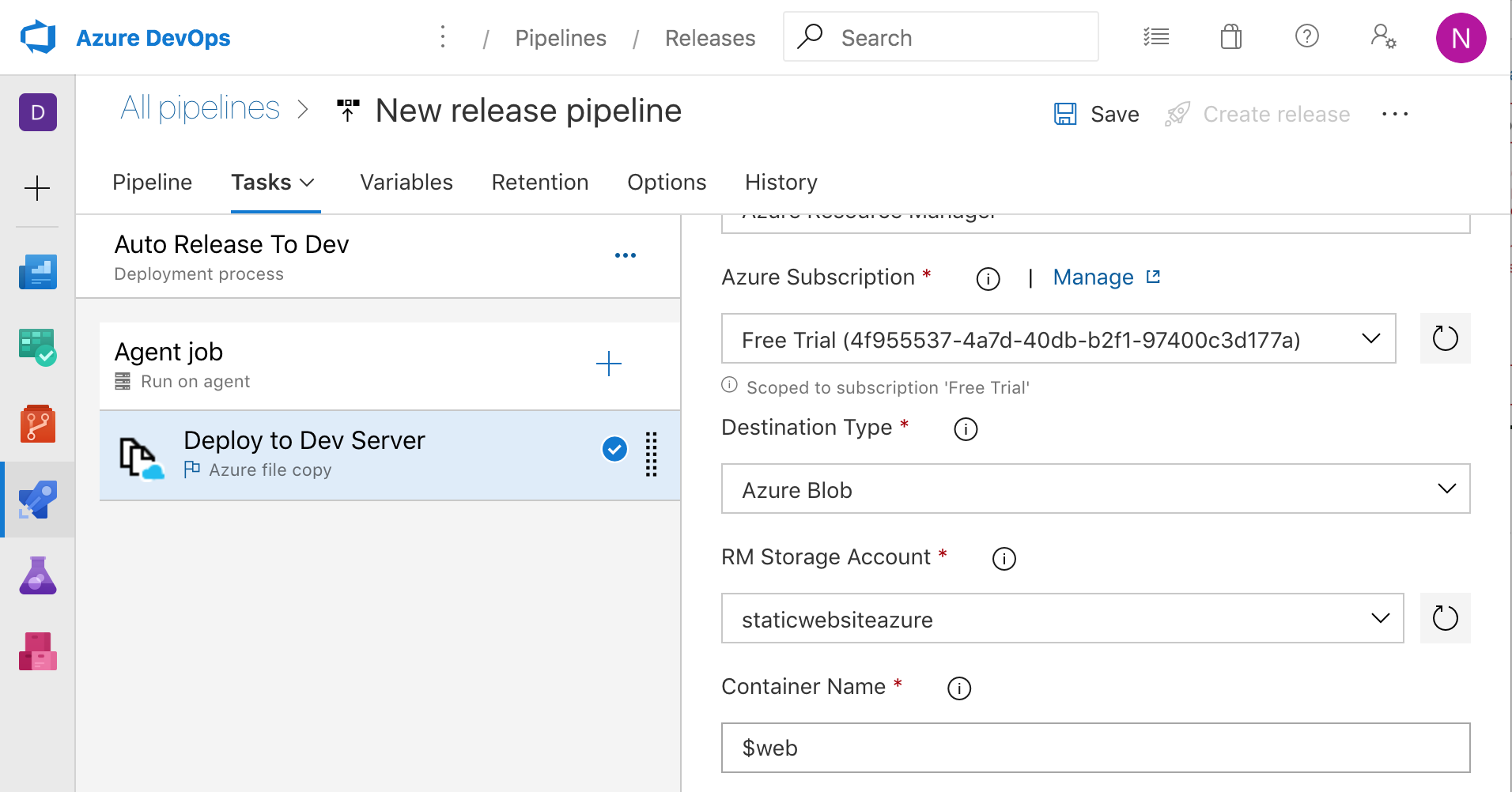This screenshot has width=1512, height=792.
Task: Click the Azure DevOps home link text
Action: pos(153,38)
